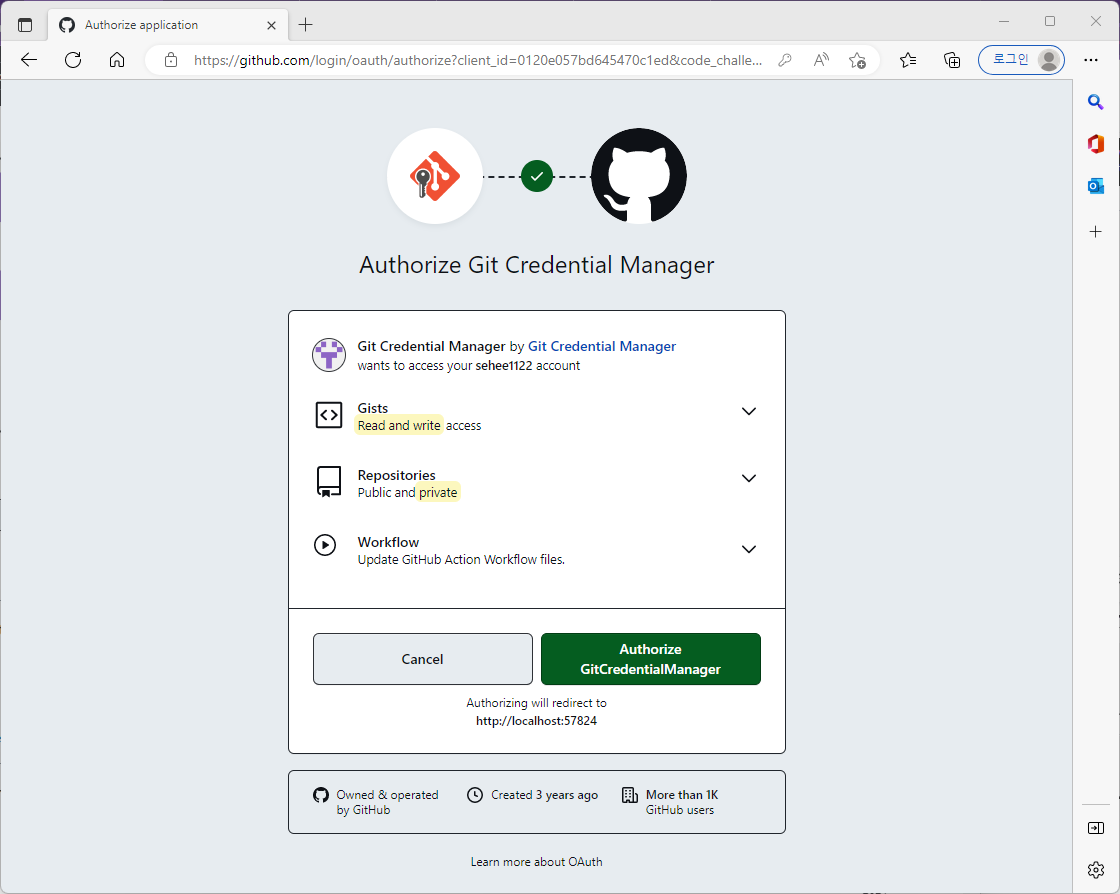Start Read aloud from address bar
This screenshot has height=894, width=1120.
(821, 60)
